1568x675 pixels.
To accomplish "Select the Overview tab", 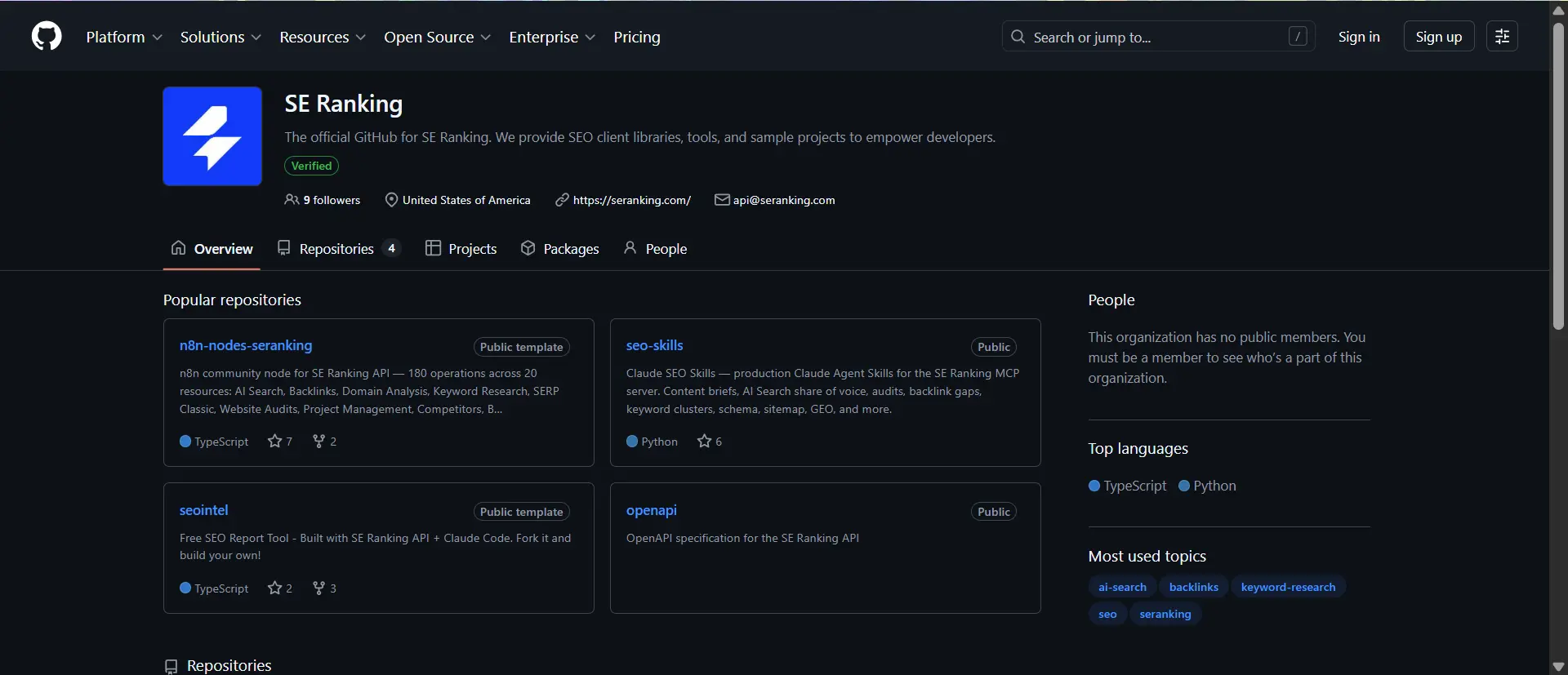I will coord(212,249).
